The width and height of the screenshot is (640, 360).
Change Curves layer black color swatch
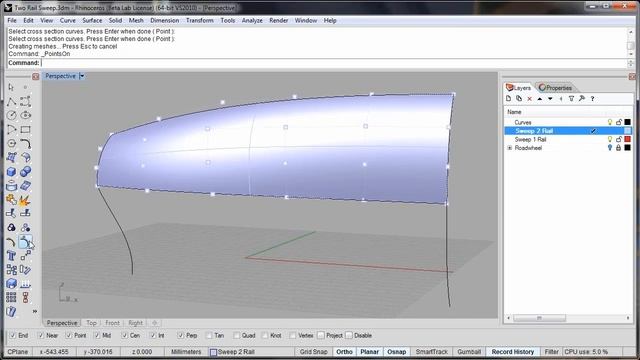click(628, 122)
